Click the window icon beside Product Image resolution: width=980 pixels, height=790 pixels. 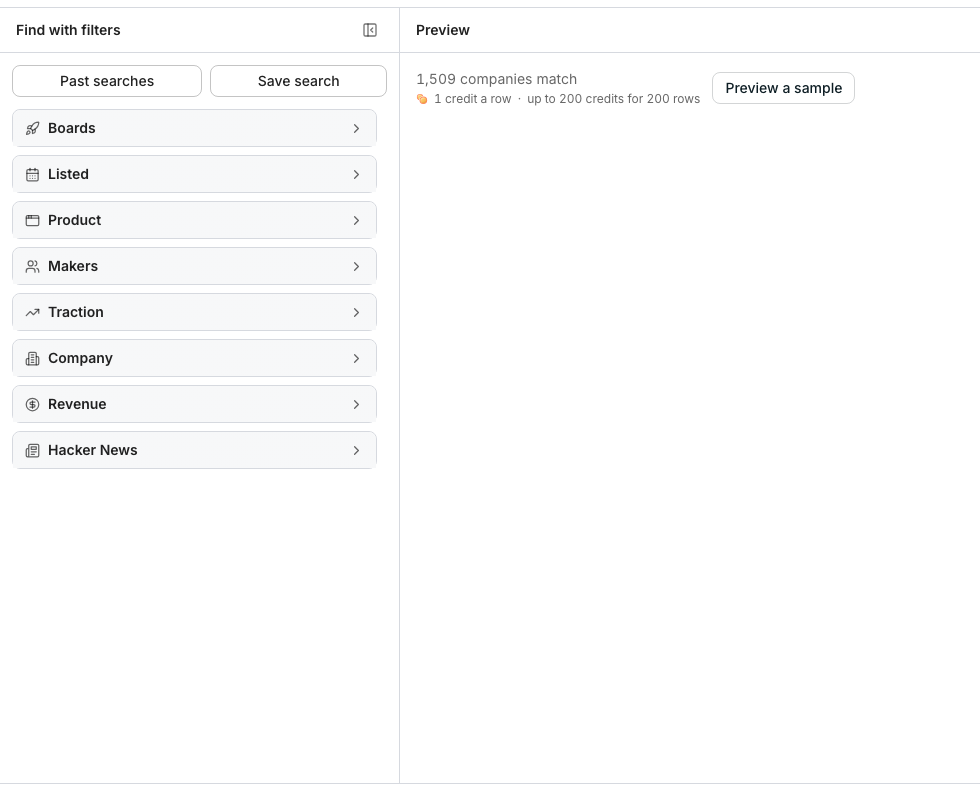(32, 221)
